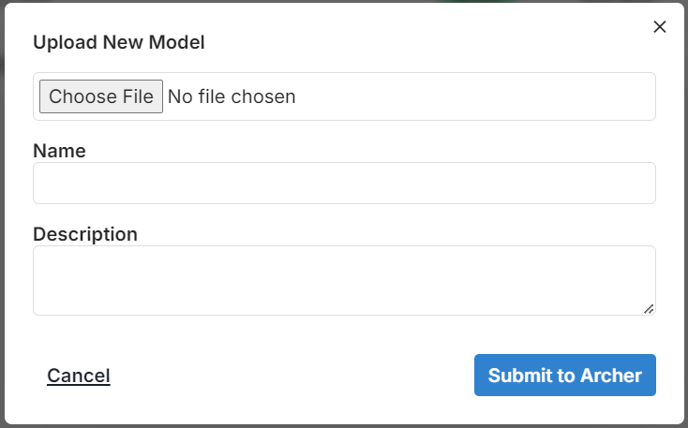Click the Cancel link
Image resolution: width=688 pixels, height=428 pixels.
point(79,376)
